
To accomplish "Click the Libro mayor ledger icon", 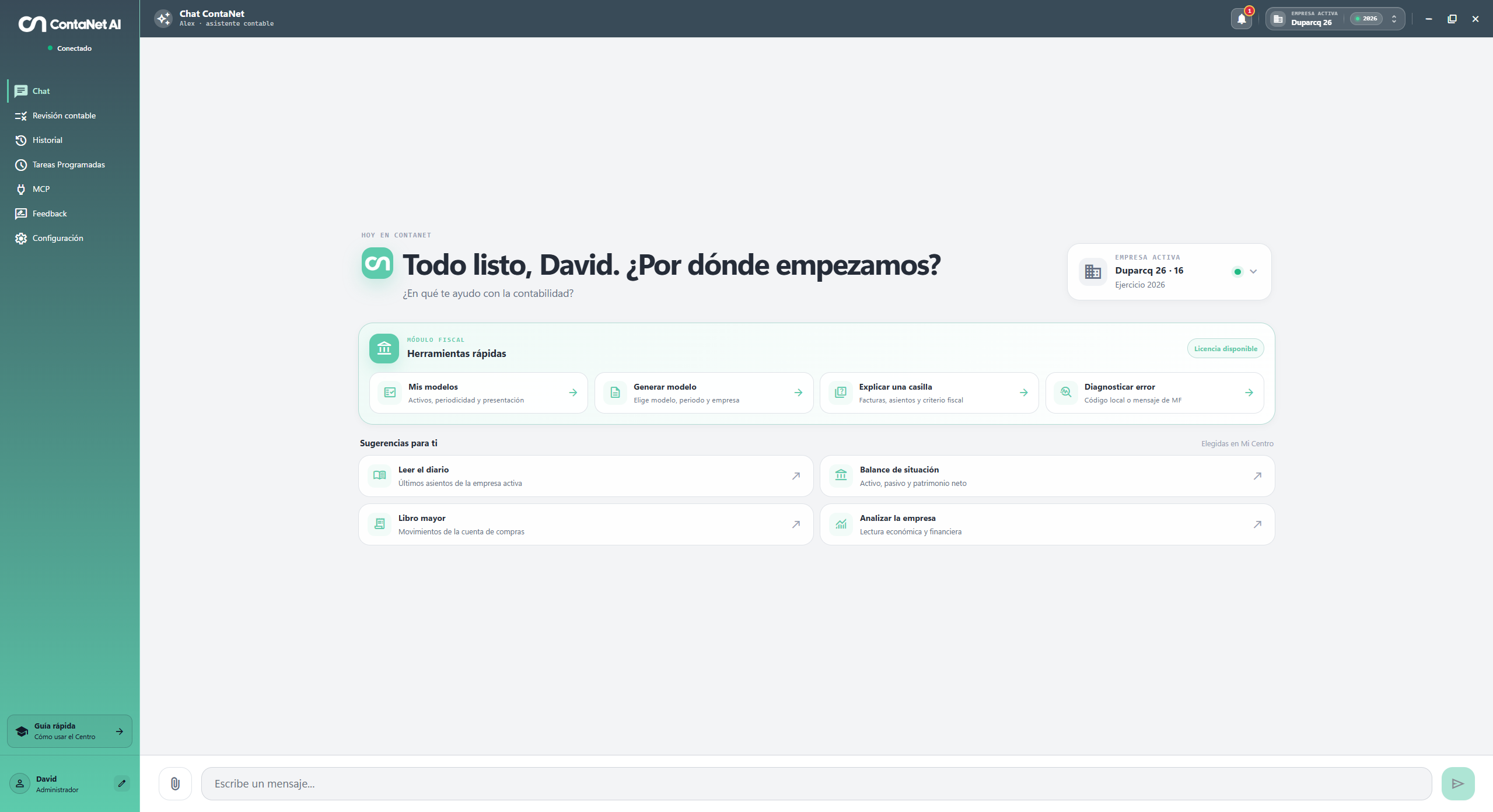I will coord(379,524).
